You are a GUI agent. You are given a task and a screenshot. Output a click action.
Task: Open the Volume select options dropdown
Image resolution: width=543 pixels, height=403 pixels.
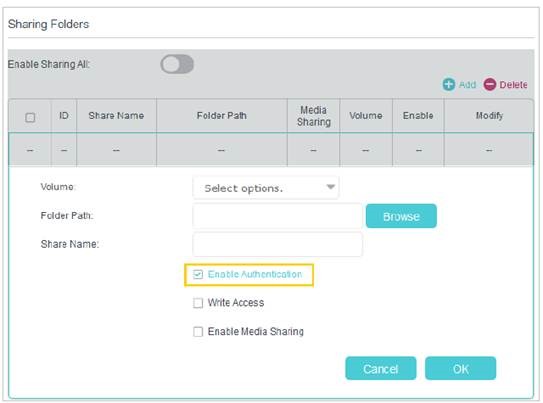point(266,188)
